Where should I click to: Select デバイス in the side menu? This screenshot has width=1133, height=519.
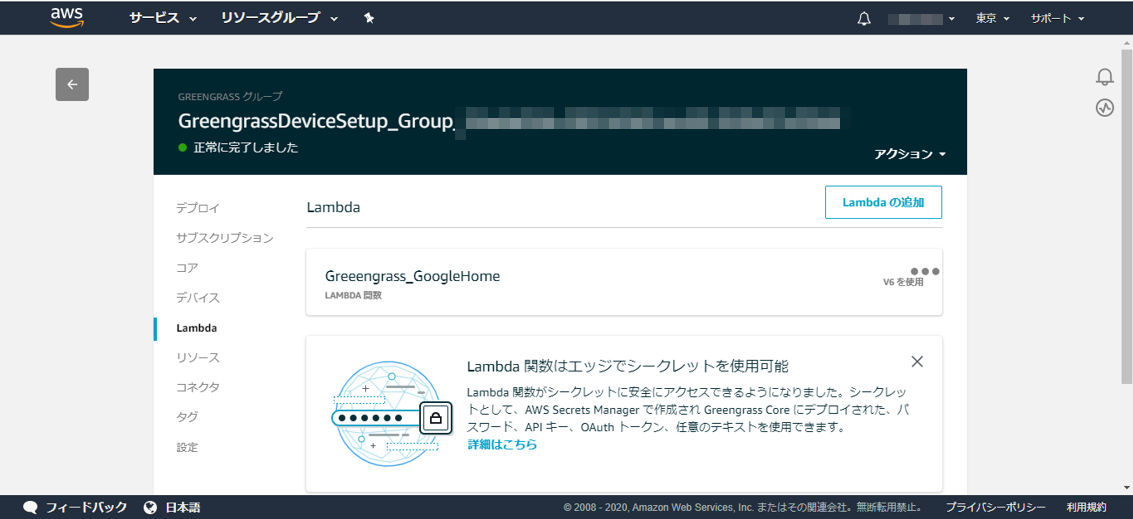click(198, 298)
